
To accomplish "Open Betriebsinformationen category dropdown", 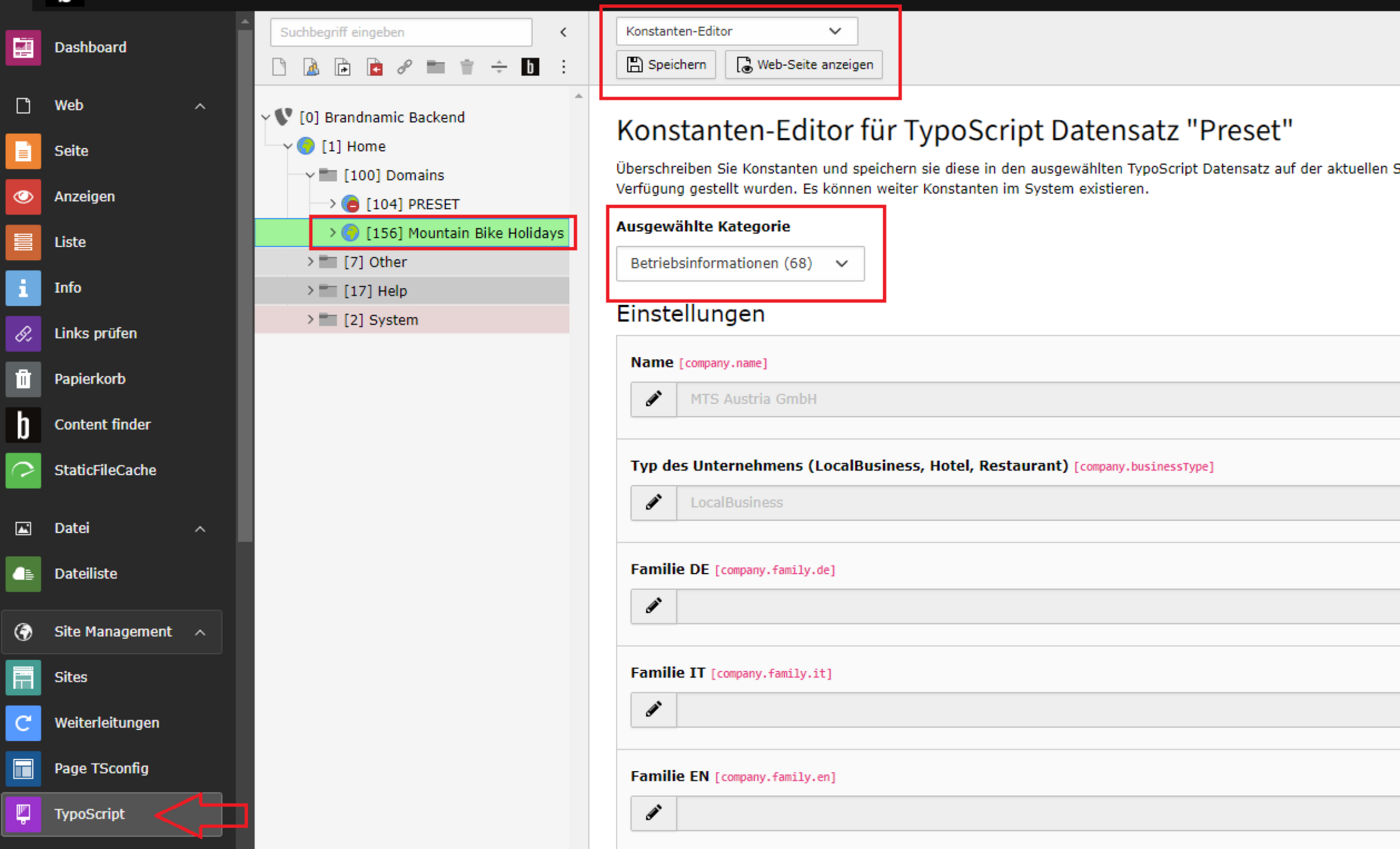I will pyautogui.click(x=740, y=264).
